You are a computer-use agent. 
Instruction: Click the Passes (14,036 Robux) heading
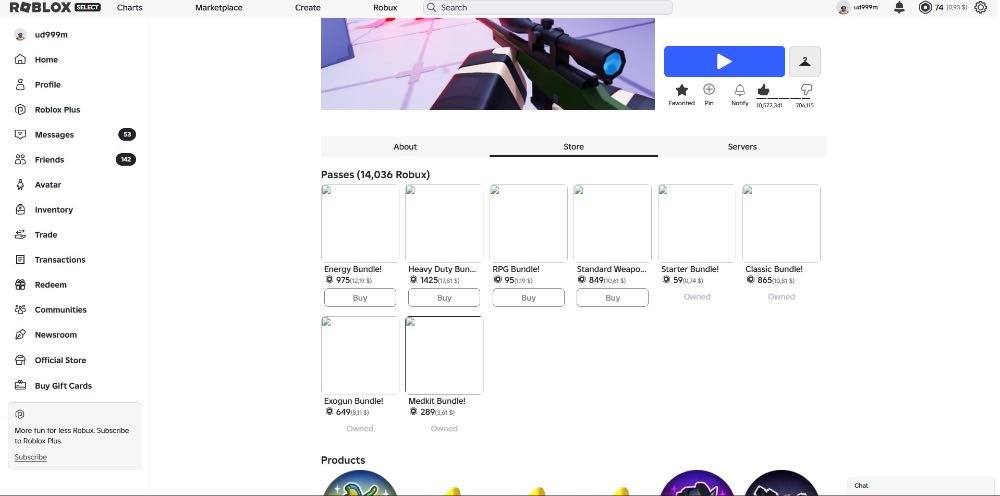375,175
